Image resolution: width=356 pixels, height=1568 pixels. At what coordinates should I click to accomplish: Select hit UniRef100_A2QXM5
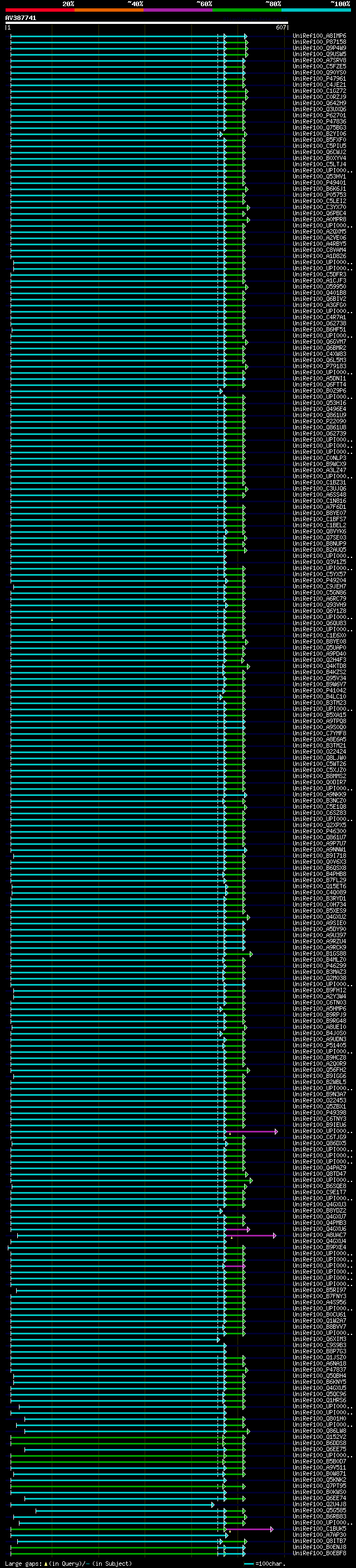pyautogui.click(x=319, y=231)
